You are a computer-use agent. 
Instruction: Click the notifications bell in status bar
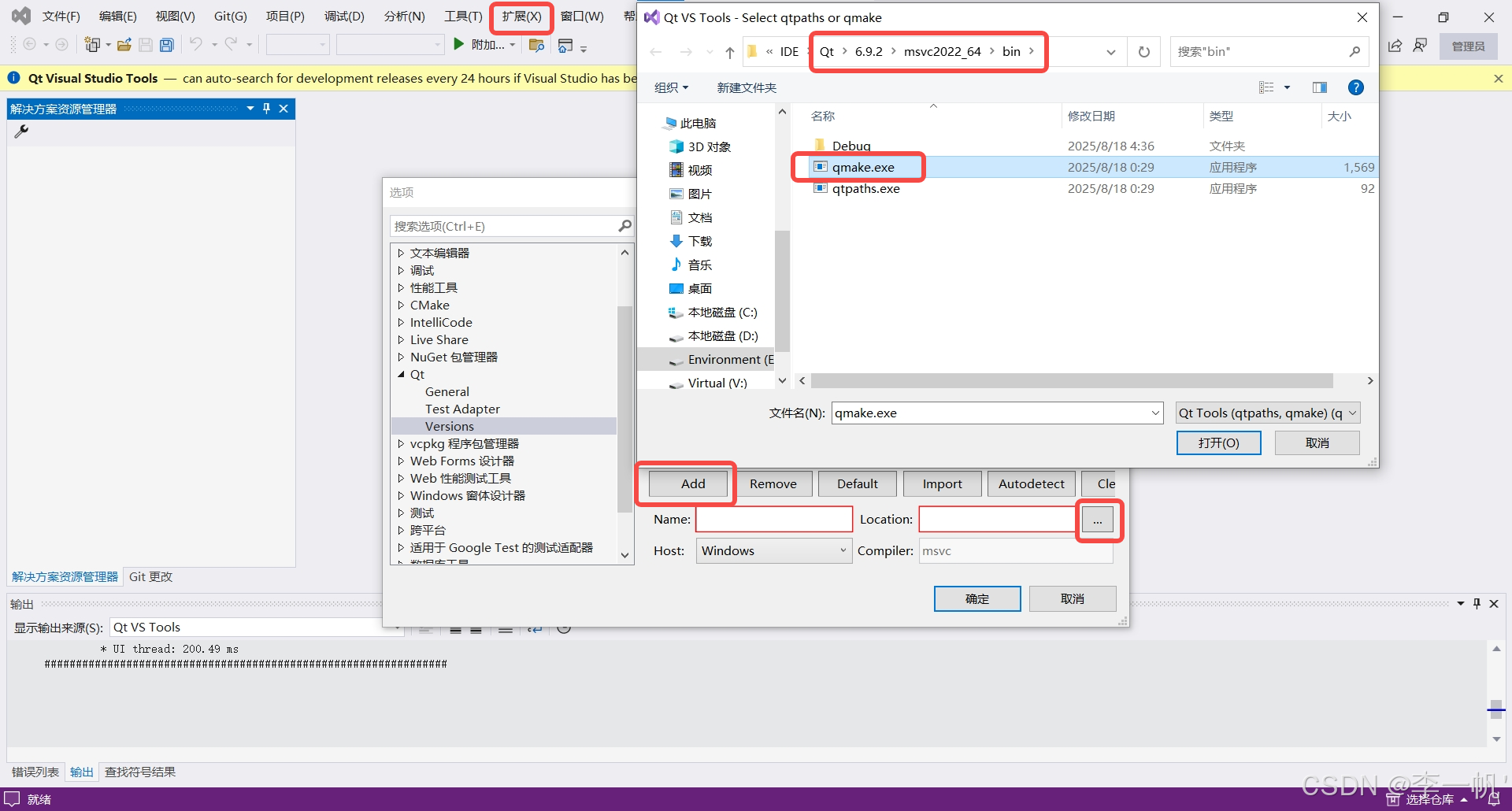[x=1493, y=798]
